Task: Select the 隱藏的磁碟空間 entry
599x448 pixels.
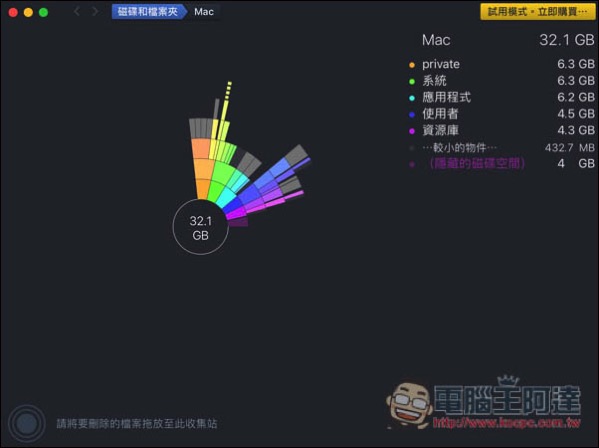Action: pyautogui.click(x=502, y=163)
